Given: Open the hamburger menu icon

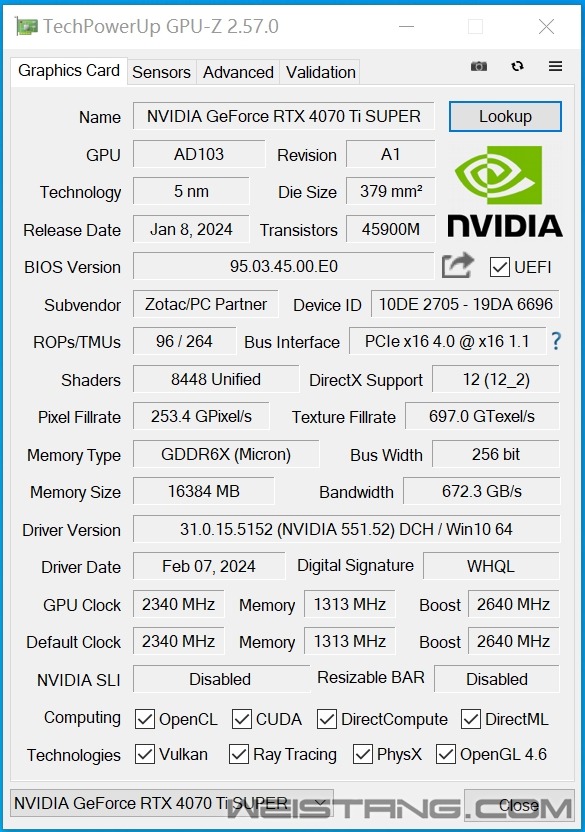Looking at the screenshot, I should point(555,66).
